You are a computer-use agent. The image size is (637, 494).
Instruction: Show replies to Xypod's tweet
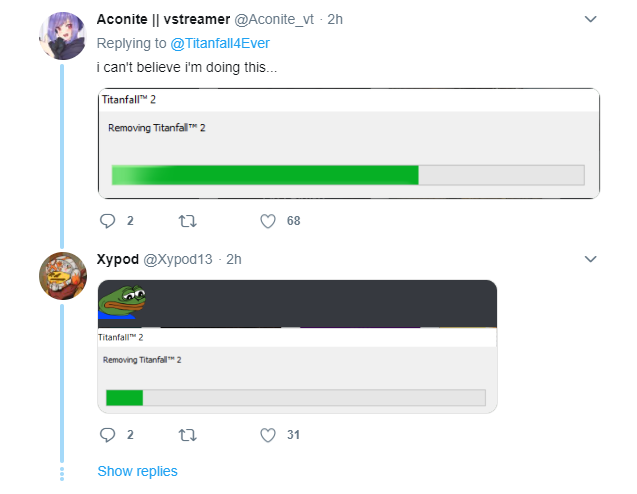[137, 471]
